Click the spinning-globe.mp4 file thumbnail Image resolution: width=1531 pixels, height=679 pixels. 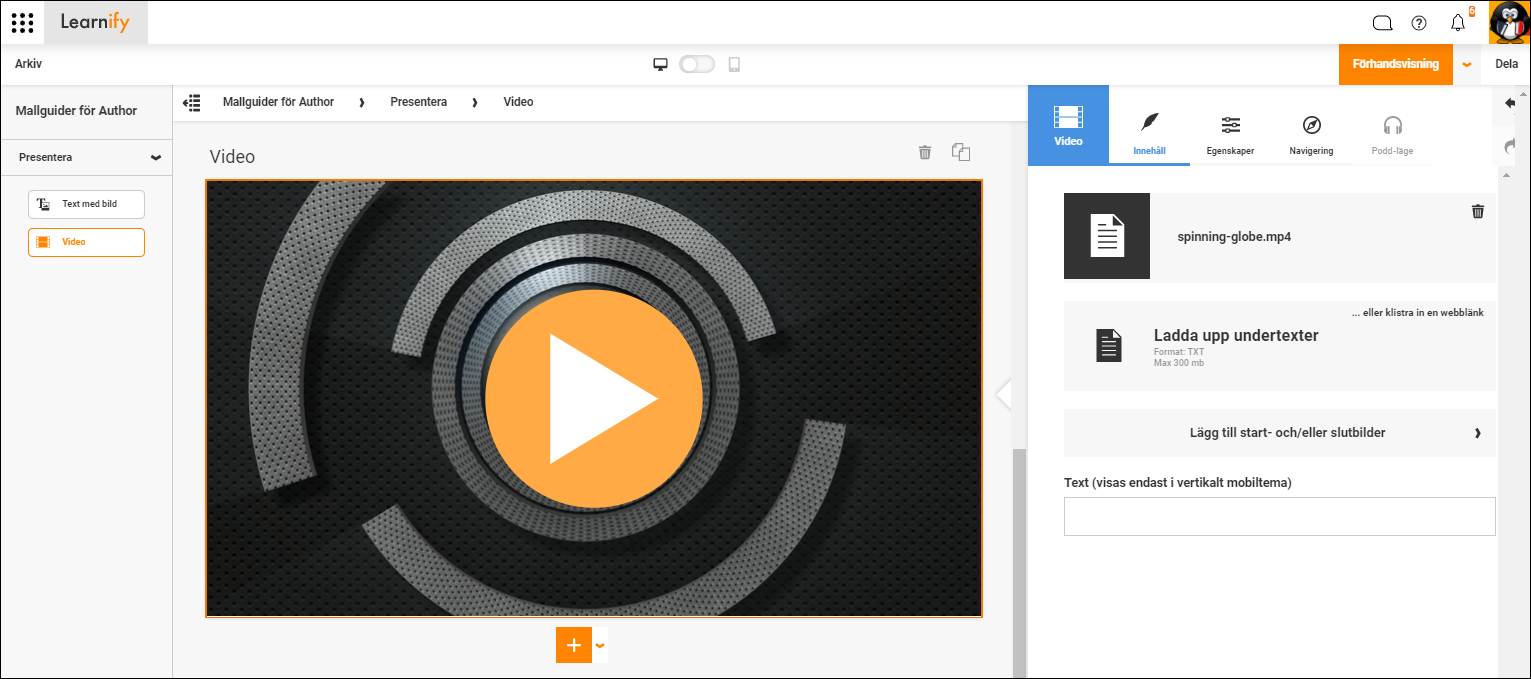(x=1107, y=236)
